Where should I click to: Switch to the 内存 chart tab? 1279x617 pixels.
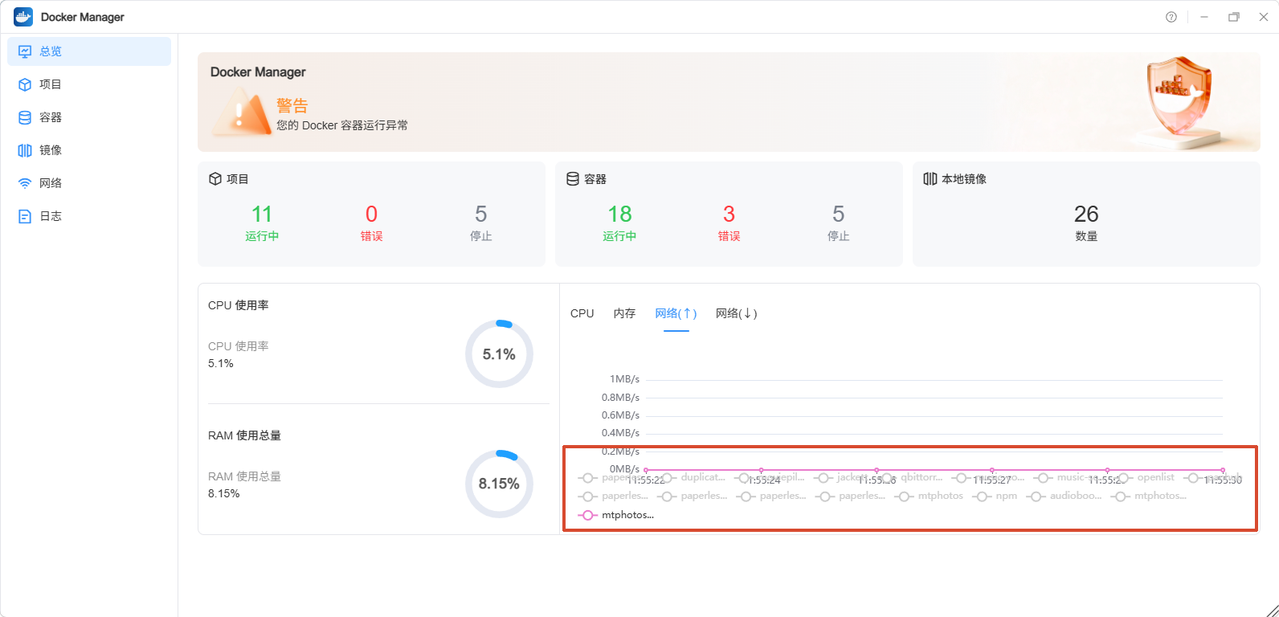click(x=624, y=313)
